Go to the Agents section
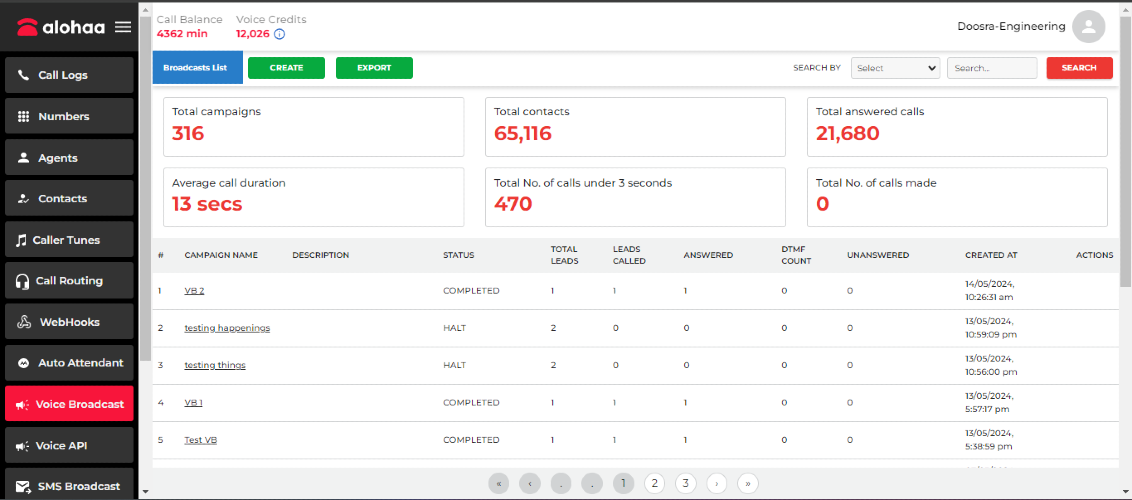 click(x=69, y=157)
